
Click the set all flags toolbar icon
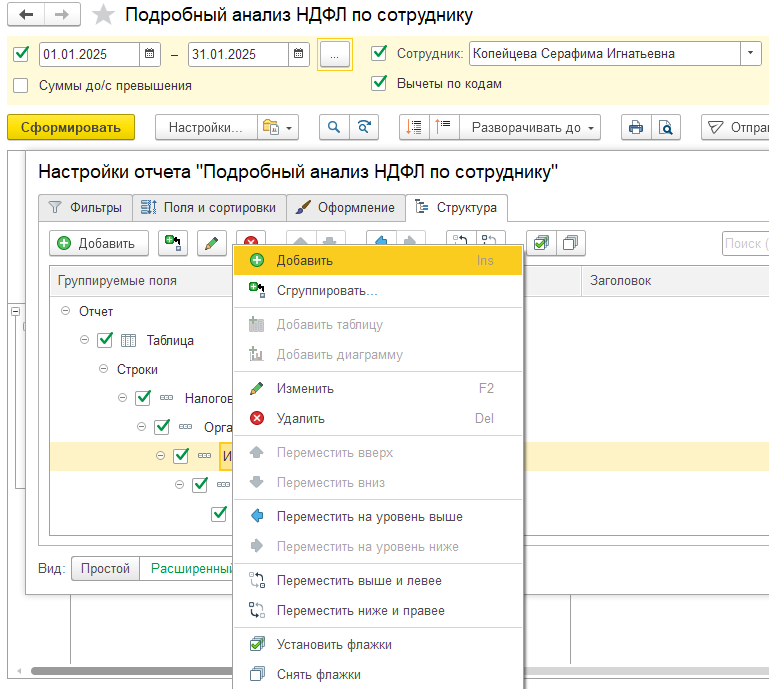[x=541, y=243]
